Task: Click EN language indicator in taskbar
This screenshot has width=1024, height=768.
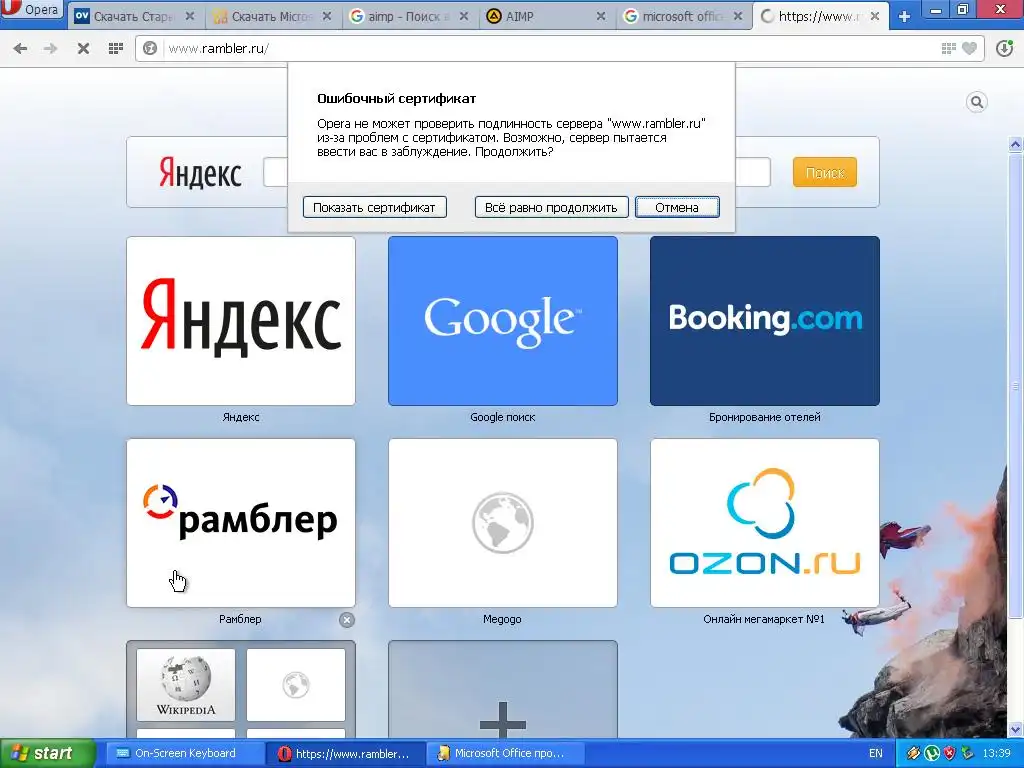Action: [x=875, y=753]
